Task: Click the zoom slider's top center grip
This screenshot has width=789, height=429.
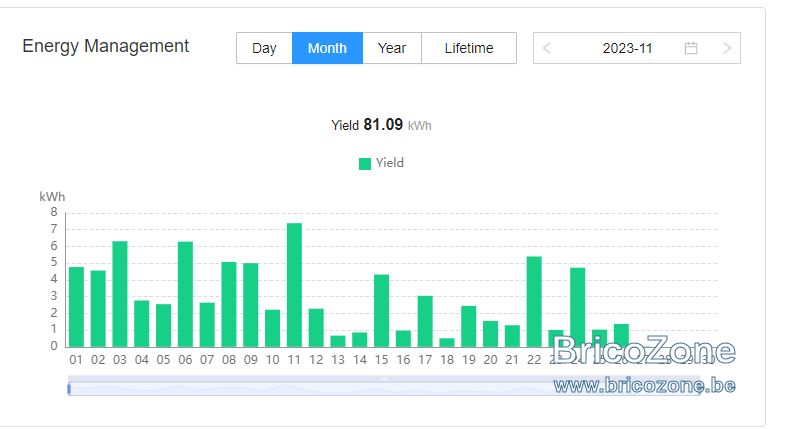Action: click(x=384, y=379)
